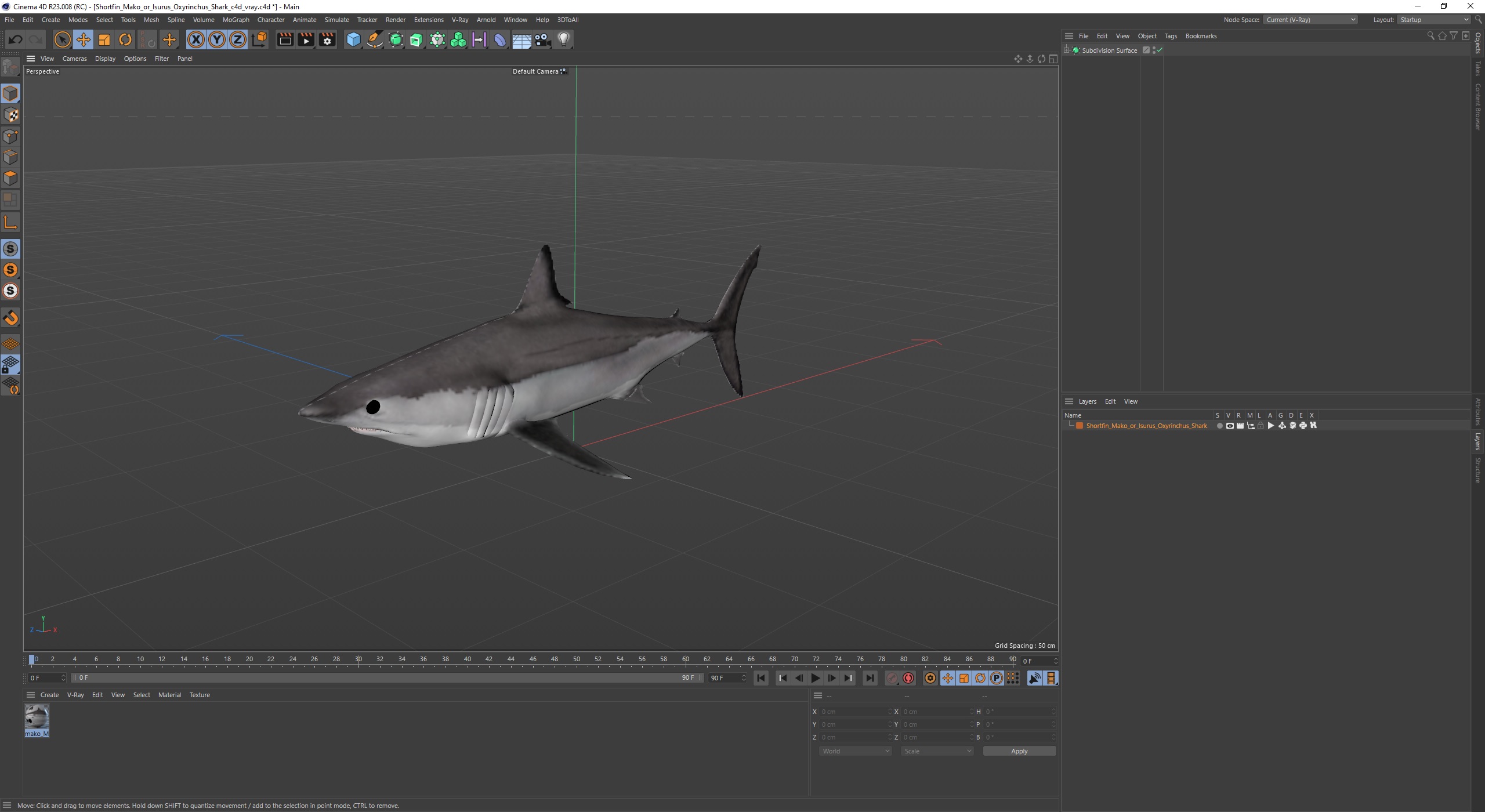Toggle visibility of Shortfin_Mako layer
Viewport: 1485px width, 812px height.
(1229, 425)
